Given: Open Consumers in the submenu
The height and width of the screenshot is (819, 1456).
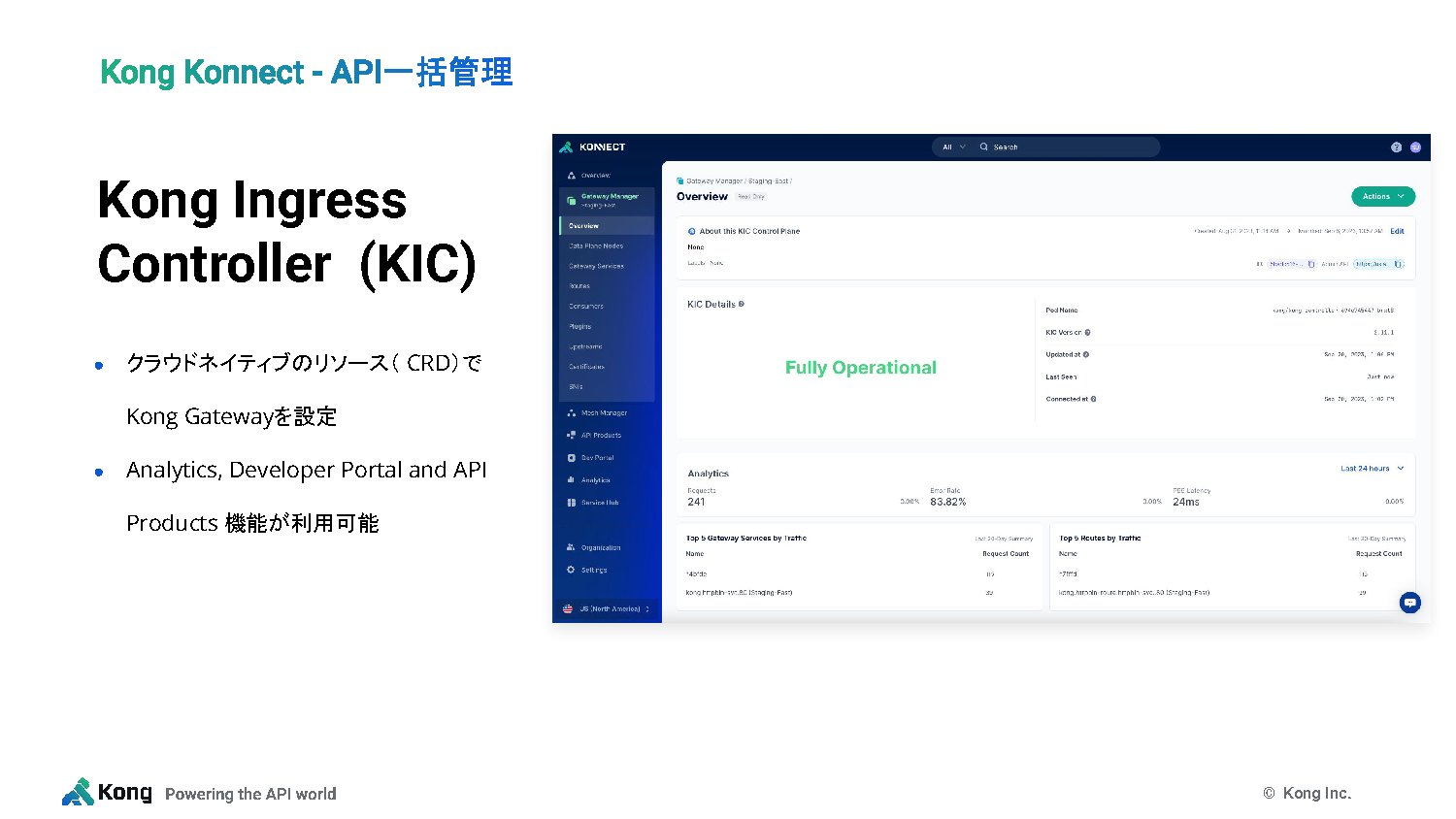Looking at the screenshot, I should coord(586,306).
